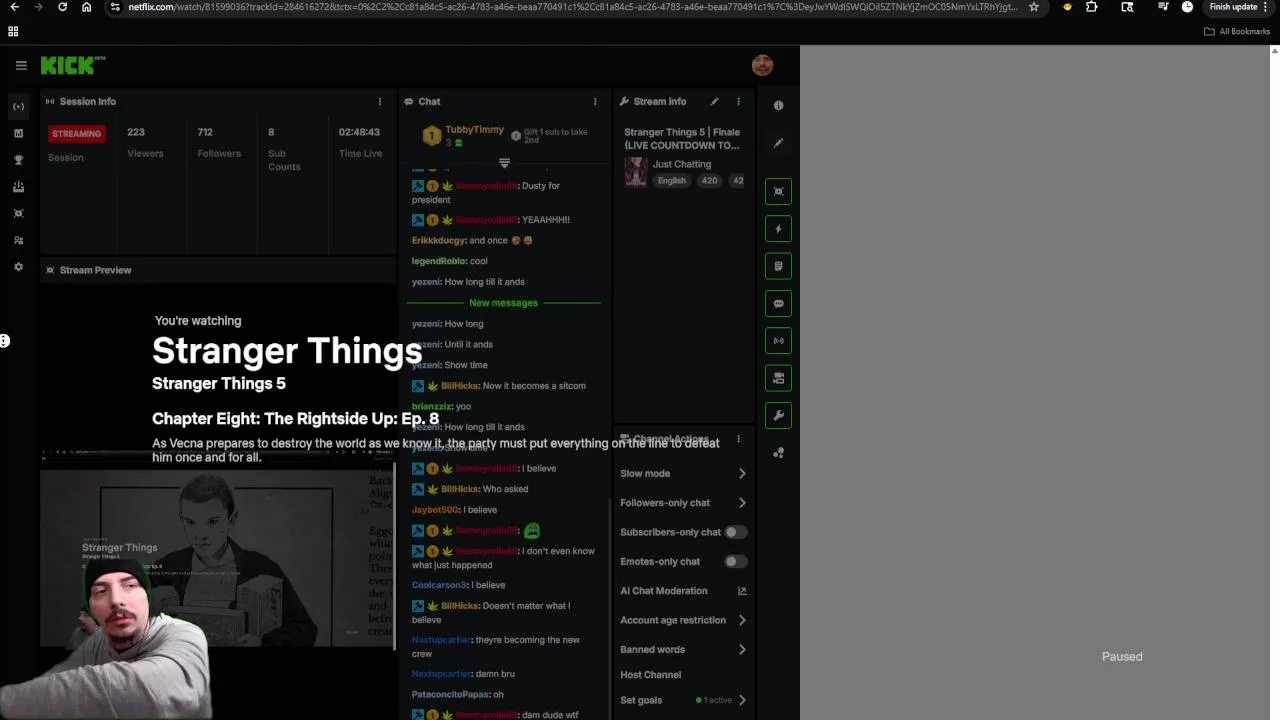
Task: Click the side handle icon at left screen edge
Action: [5, 341]
